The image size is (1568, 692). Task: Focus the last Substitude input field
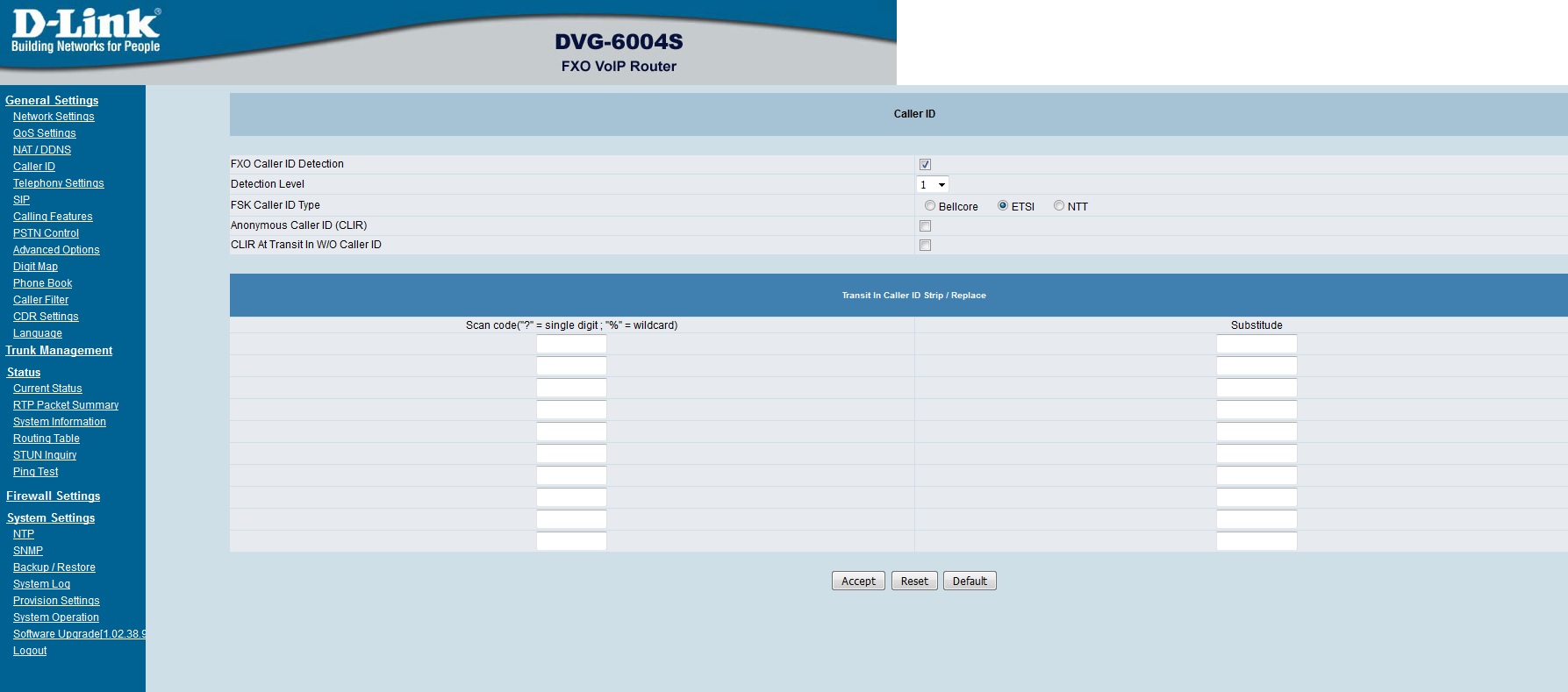[x=1257, y=541]
